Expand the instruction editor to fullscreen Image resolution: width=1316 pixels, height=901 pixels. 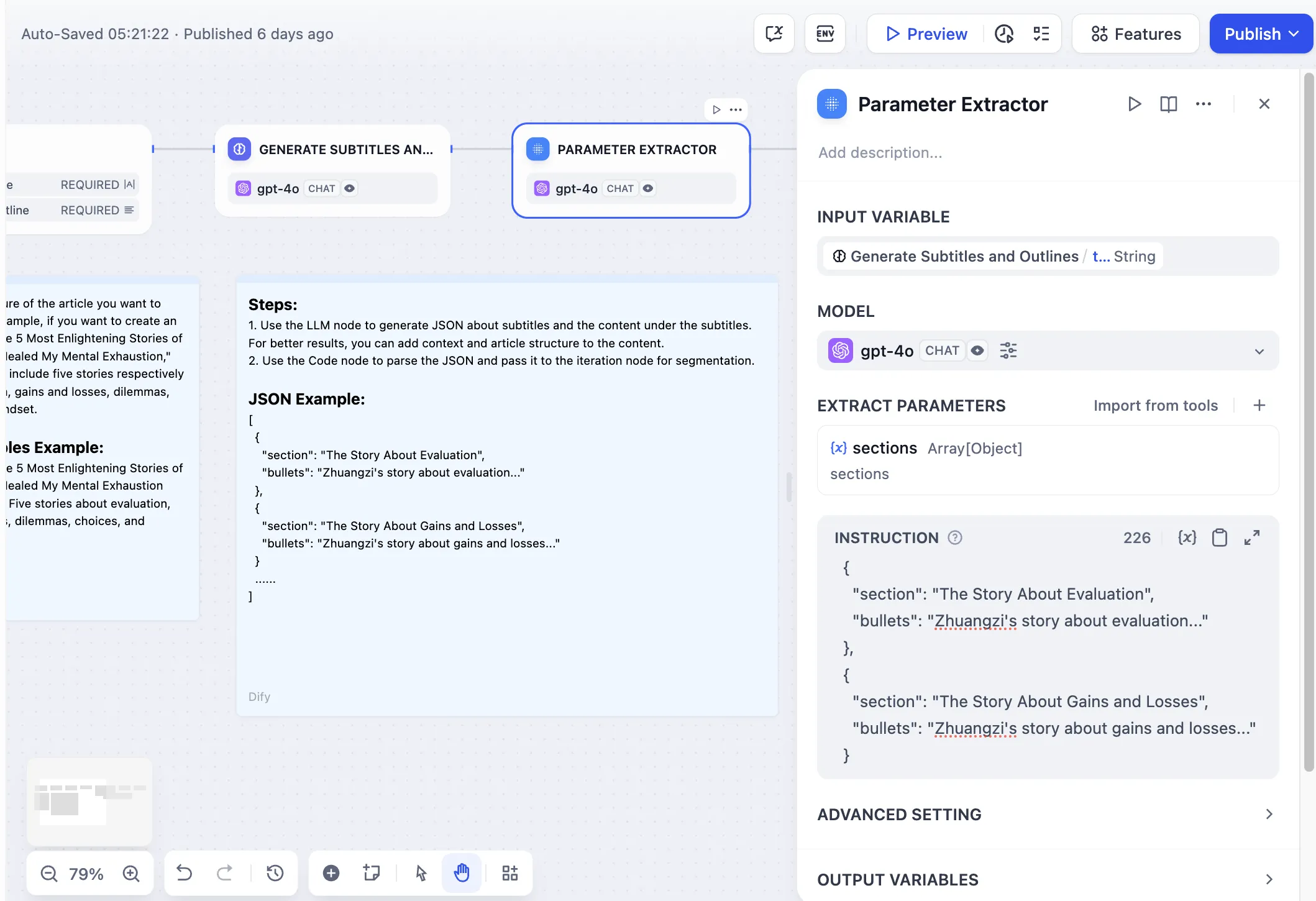[1251, 537]
